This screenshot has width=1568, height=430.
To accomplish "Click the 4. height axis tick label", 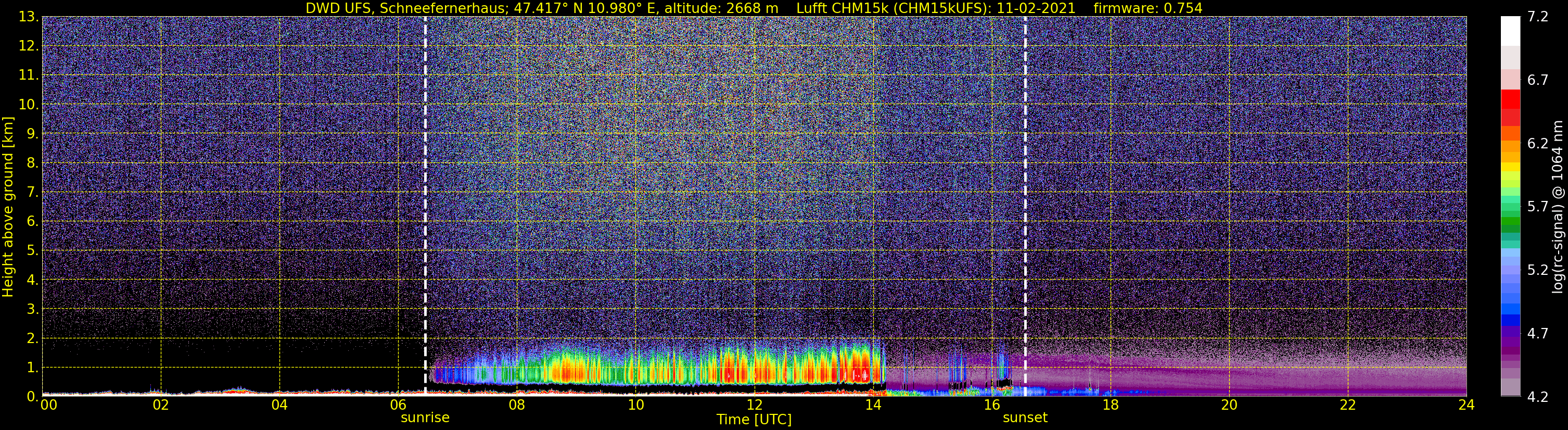I will 32,280.
